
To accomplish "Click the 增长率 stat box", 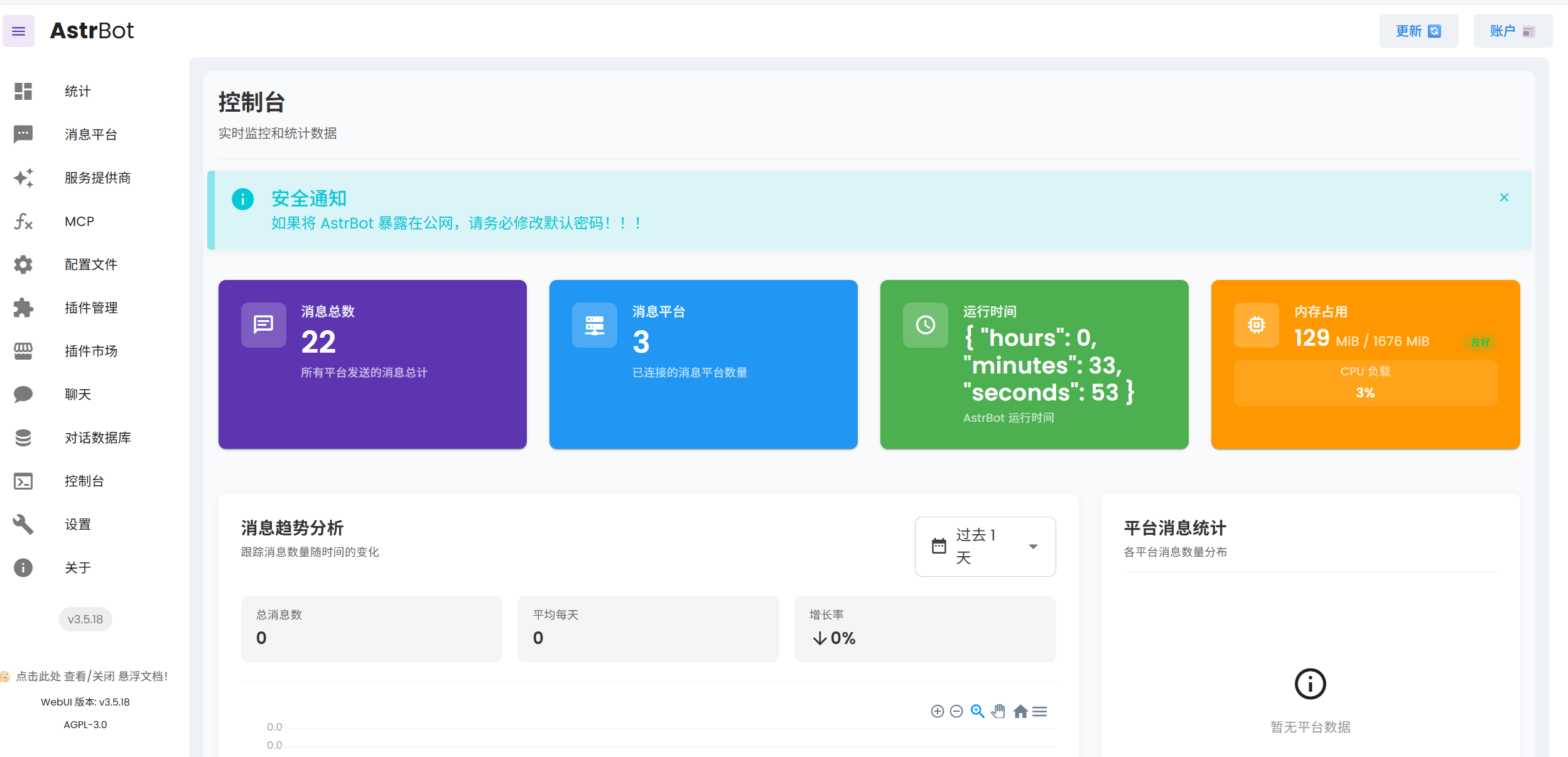I will point(925,628).
